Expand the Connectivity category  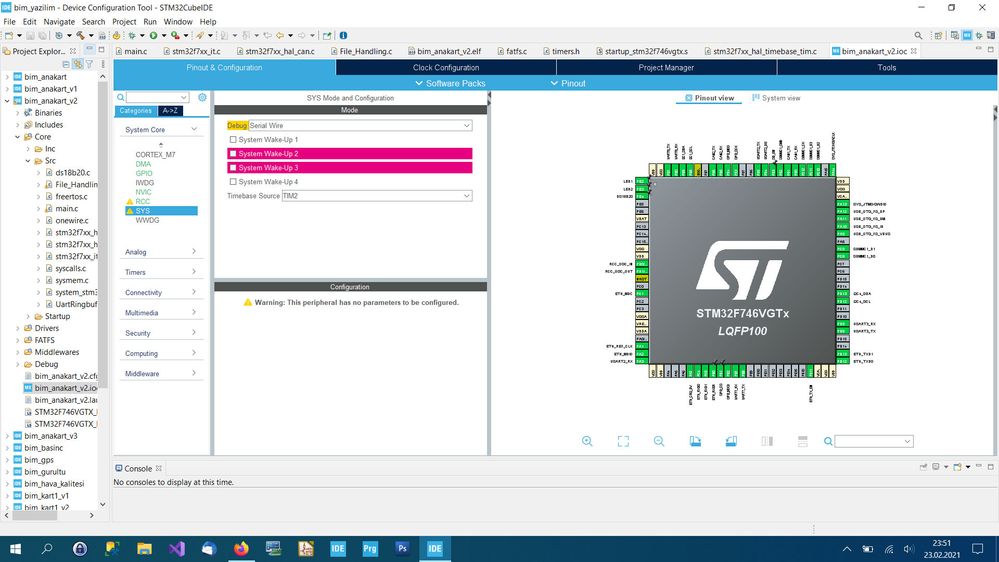click(x=161, y=292)
